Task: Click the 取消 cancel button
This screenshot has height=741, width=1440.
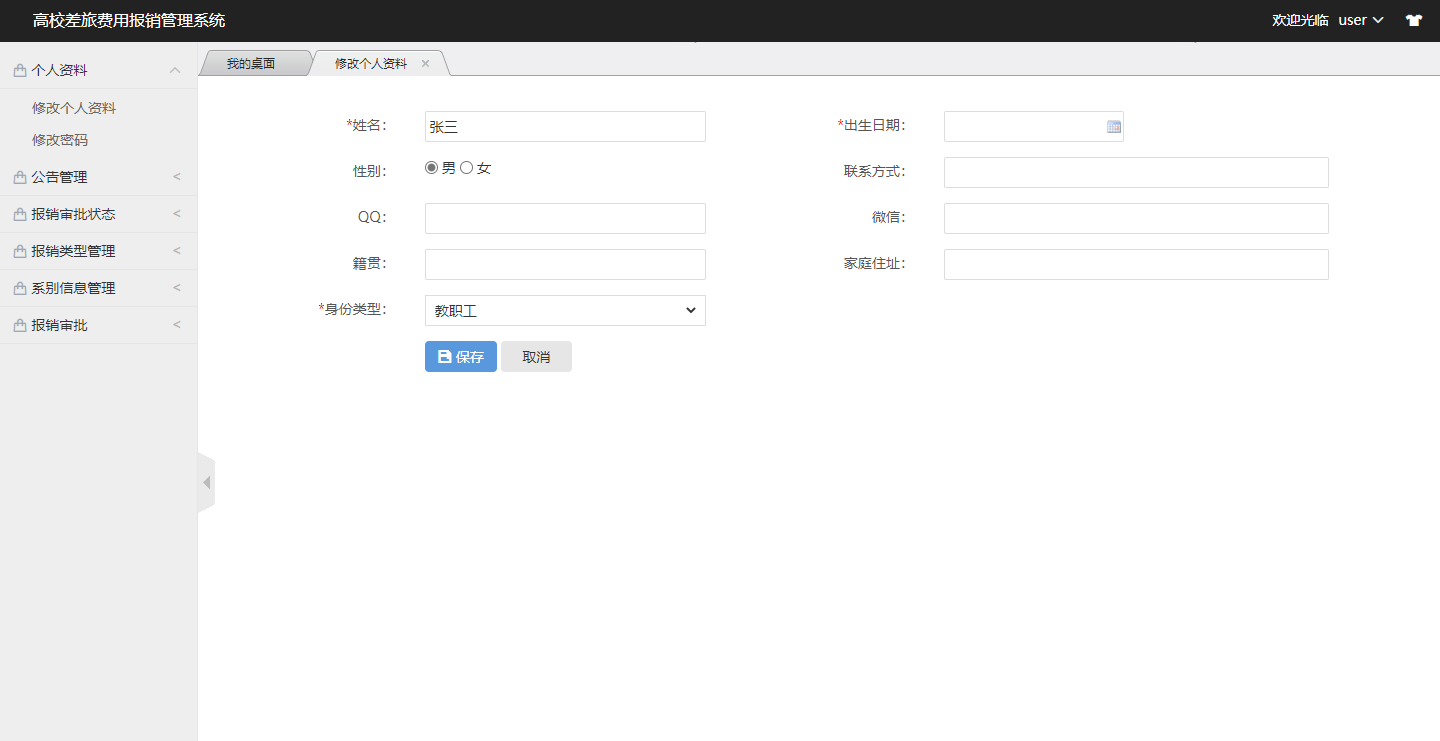Action: point(536,356)
